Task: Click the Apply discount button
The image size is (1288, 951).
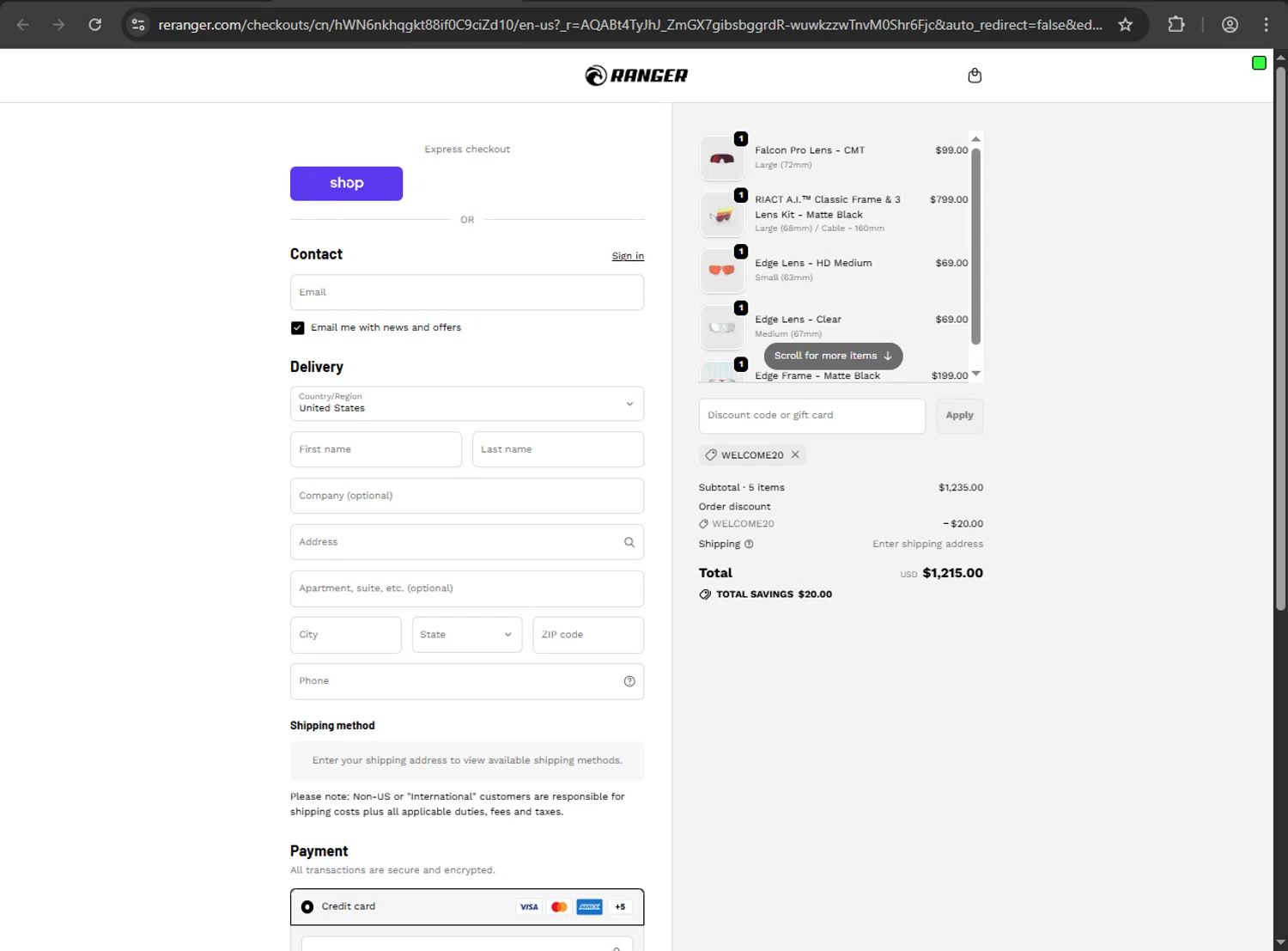Action: (959, 416)
